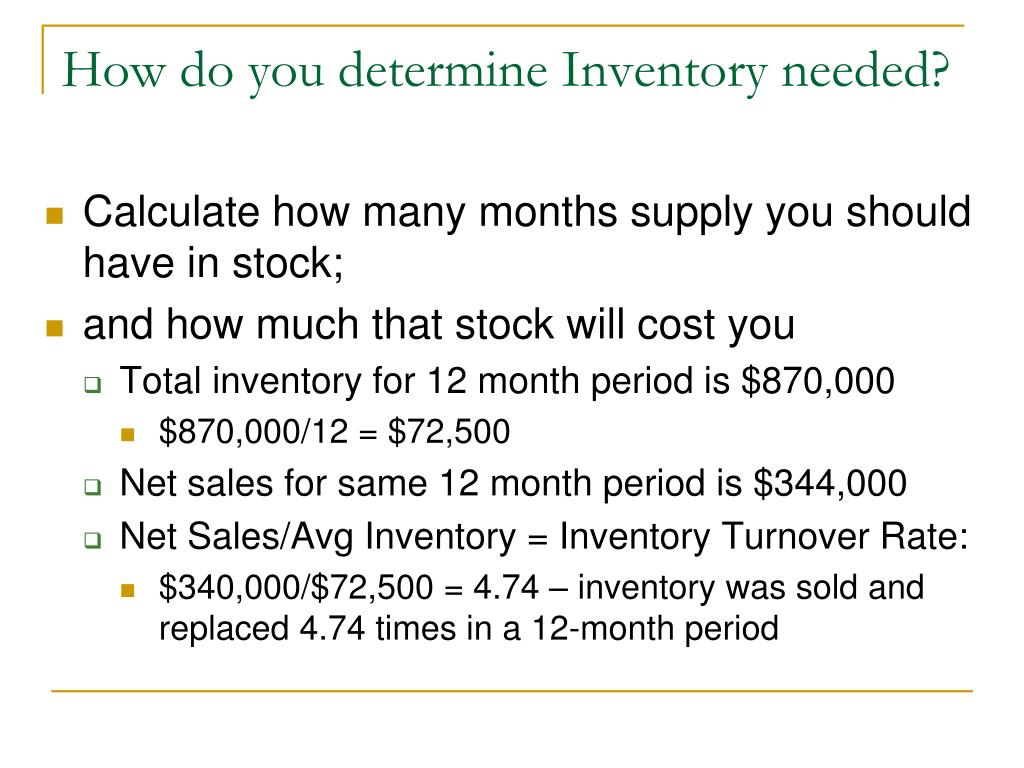The width and height of the screenshot is (1024, 768).
Task: Click the question mark ending the title
Action: (x=940, y=69)
